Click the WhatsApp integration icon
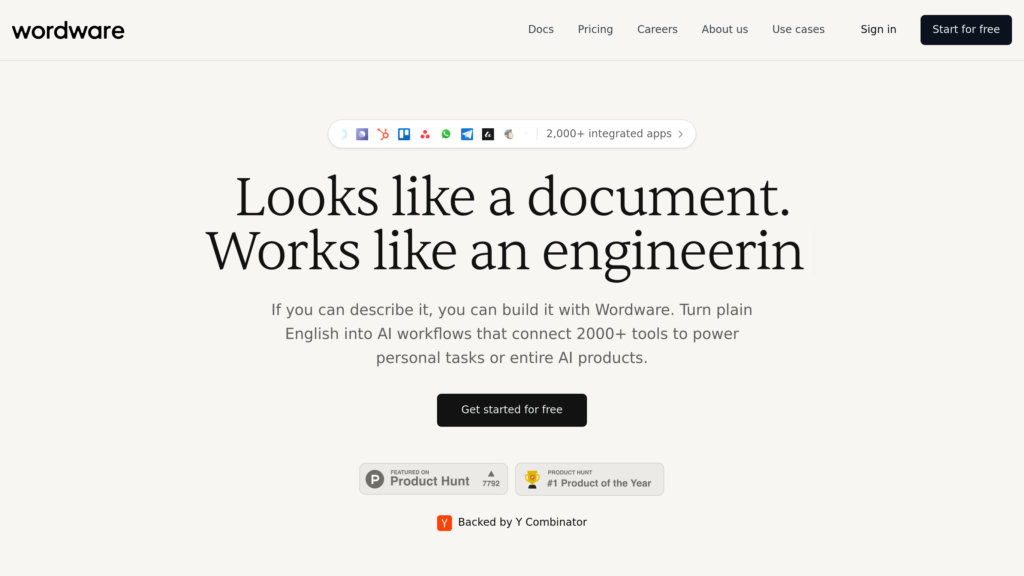 [446, 134]
